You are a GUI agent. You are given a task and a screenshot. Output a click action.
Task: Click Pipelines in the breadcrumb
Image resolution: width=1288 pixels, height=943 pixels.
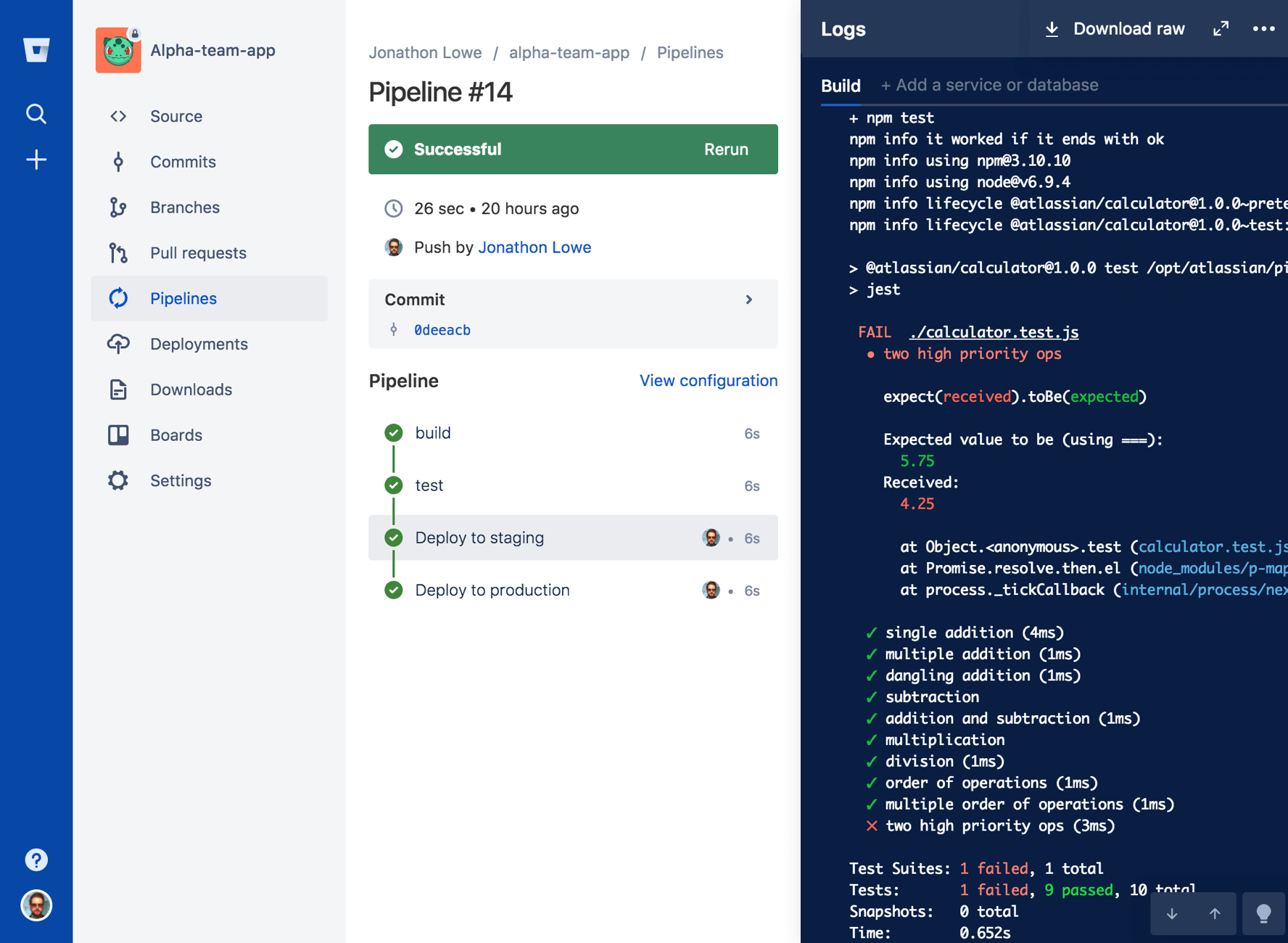point(690,53)
